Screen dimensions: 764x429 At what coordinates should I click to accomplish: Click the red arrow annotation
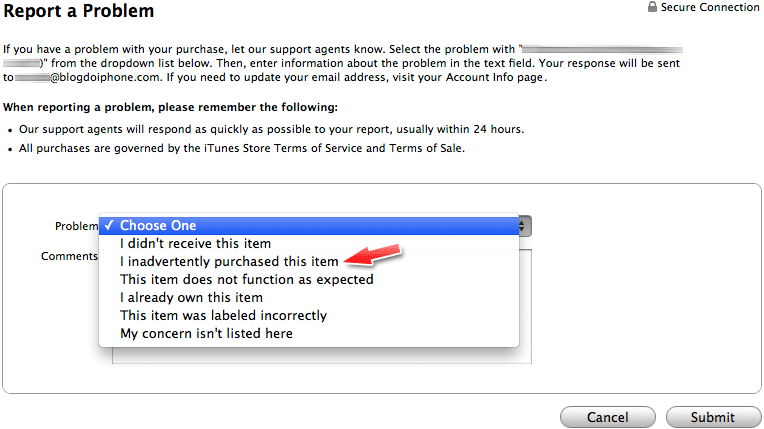pyautogui.click(x=373, y=255)
